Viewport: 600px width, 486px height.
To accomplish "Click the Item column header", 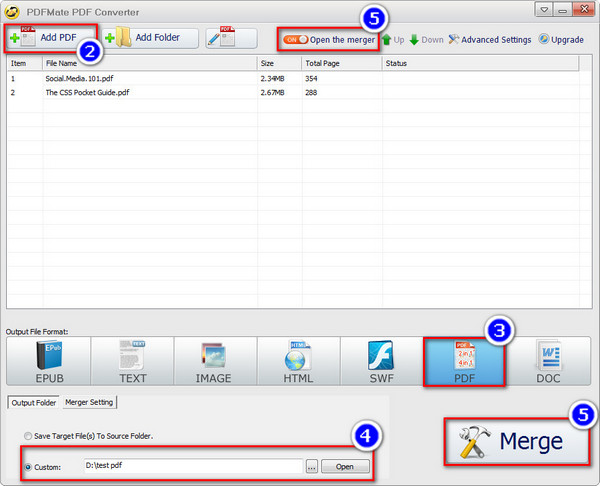I will [25, 64].
